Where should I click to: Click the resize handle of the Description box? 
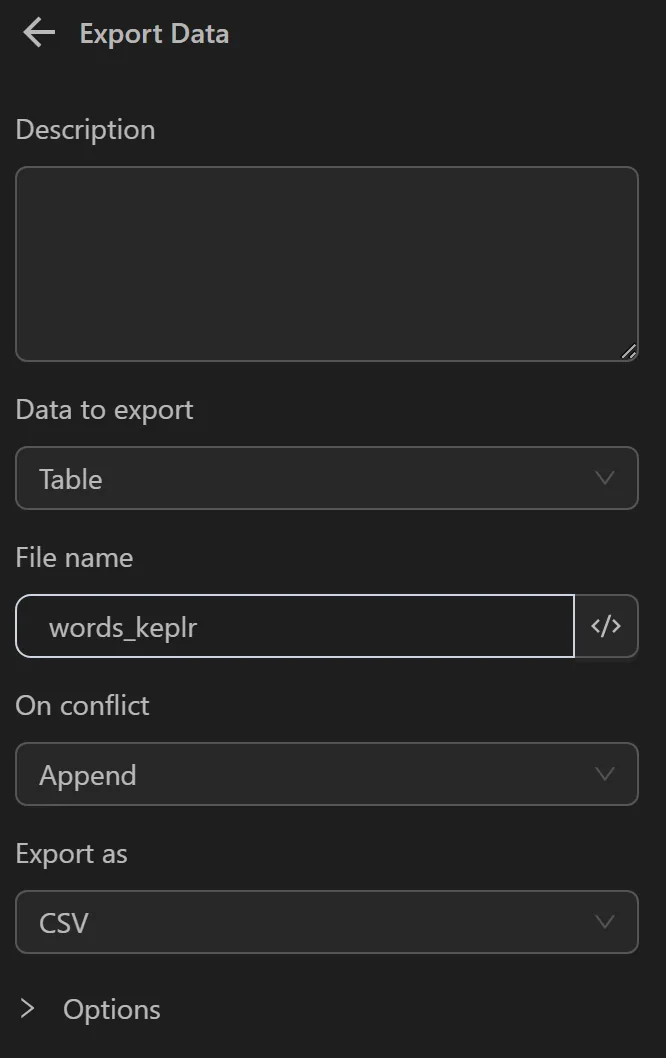coord(630,351)
